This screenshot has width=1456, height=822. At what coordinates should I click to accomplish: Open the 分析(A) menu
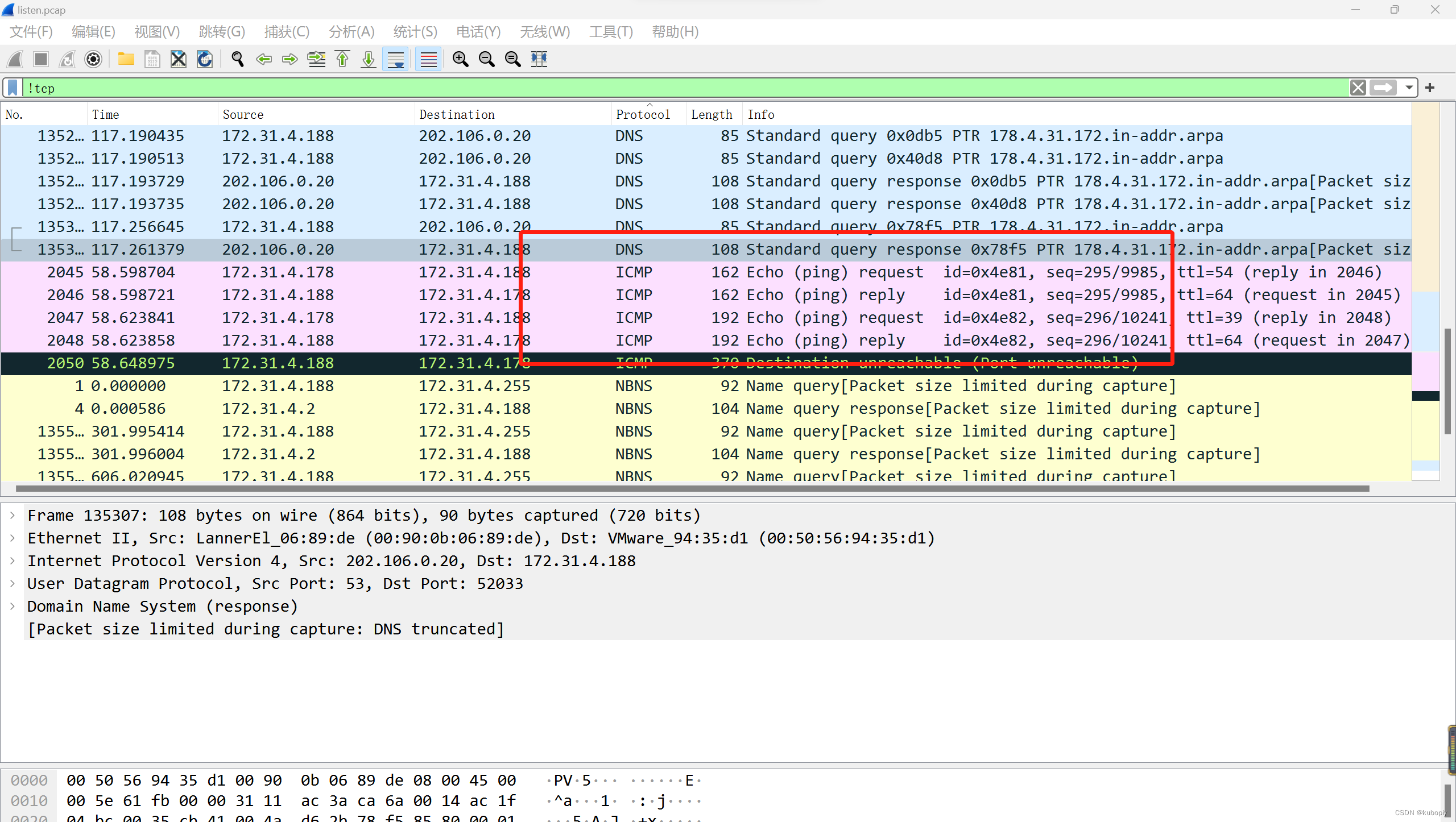(x=351, y=32)
